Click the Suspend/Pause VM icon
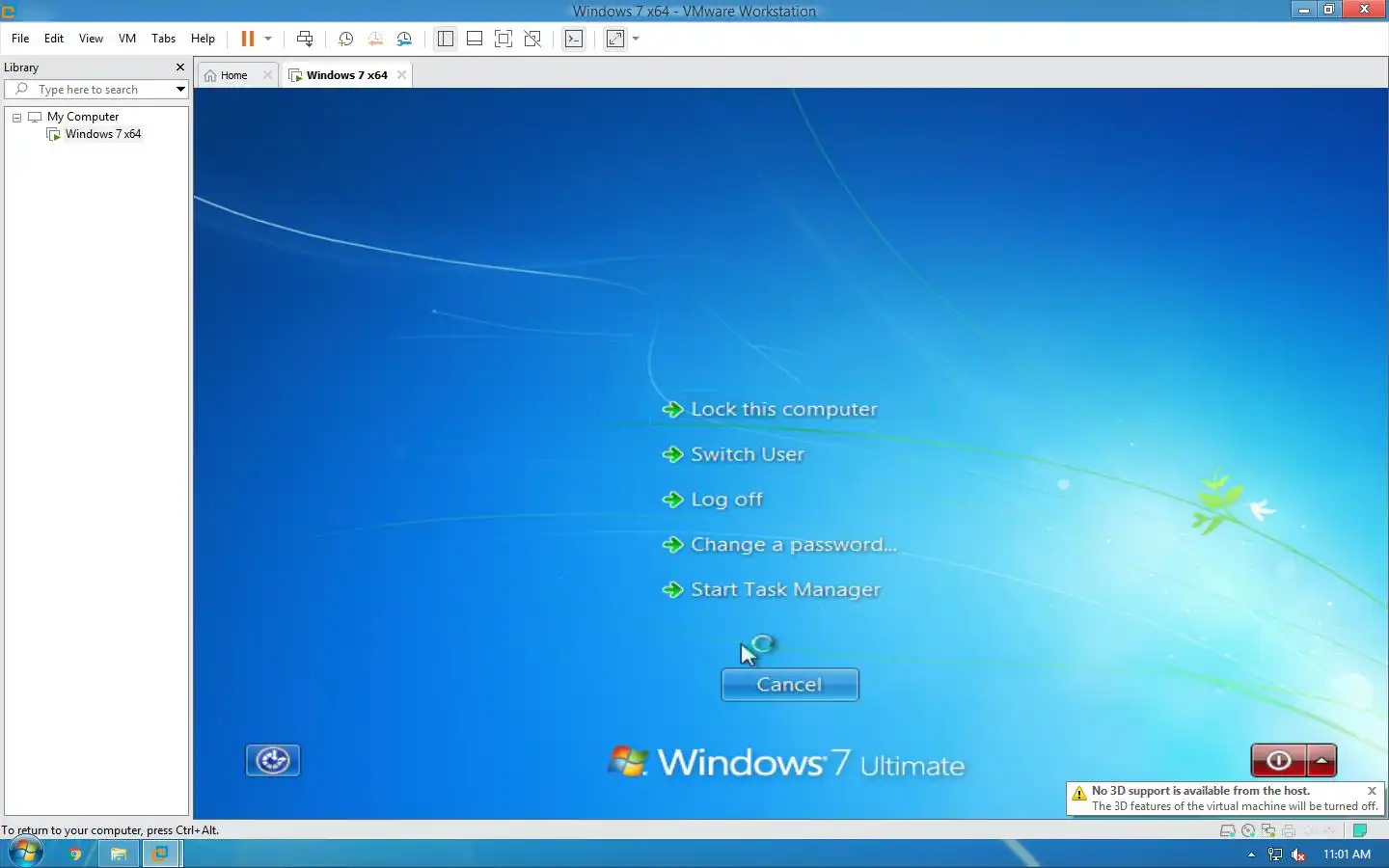The image size is (1389, 868). [x=248, y=39]
